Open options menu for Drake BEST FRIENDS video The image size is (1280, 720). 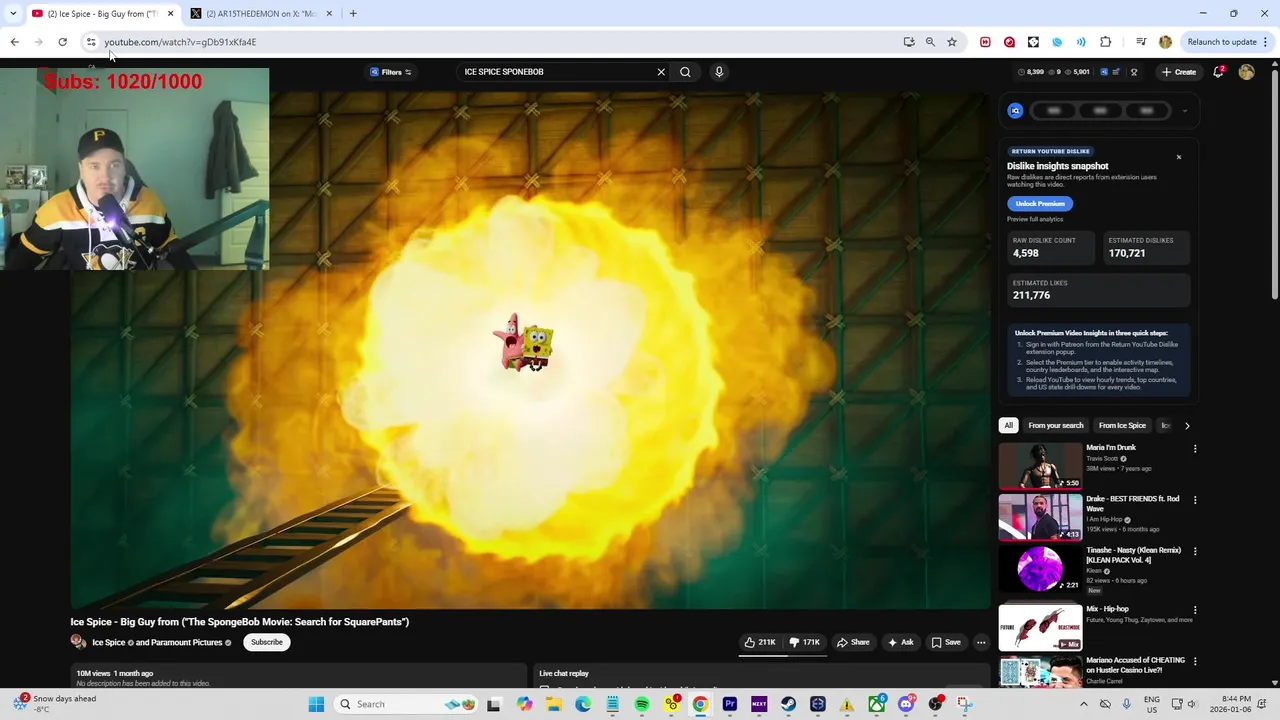(x=1195, y=500)
